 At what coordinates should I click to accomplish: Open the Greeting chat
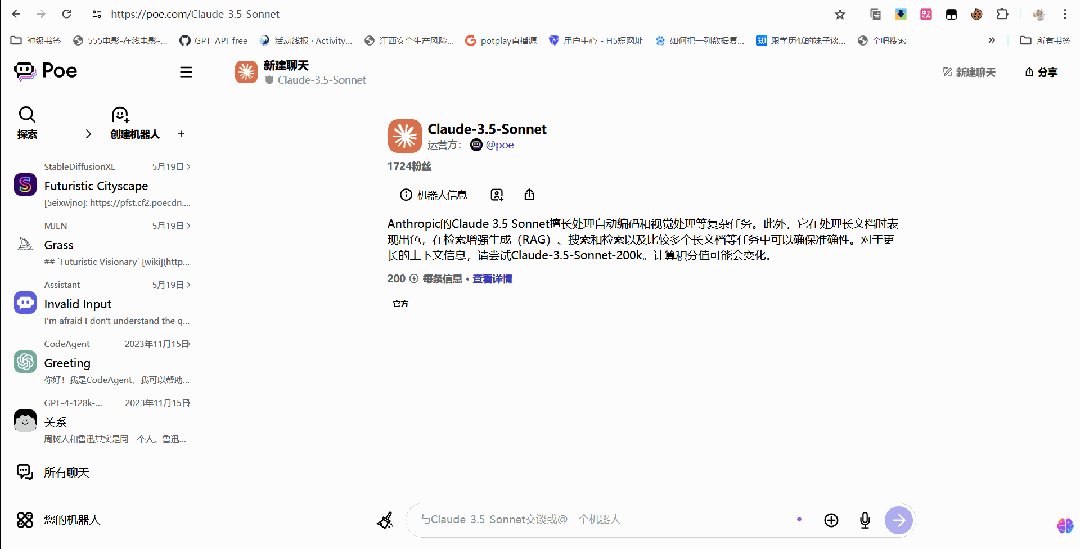pos(102,362)
